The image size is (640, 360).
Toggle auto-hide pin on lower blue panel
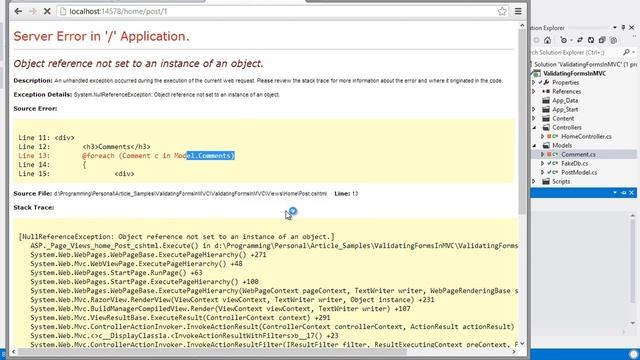click(x=623, y=193)
